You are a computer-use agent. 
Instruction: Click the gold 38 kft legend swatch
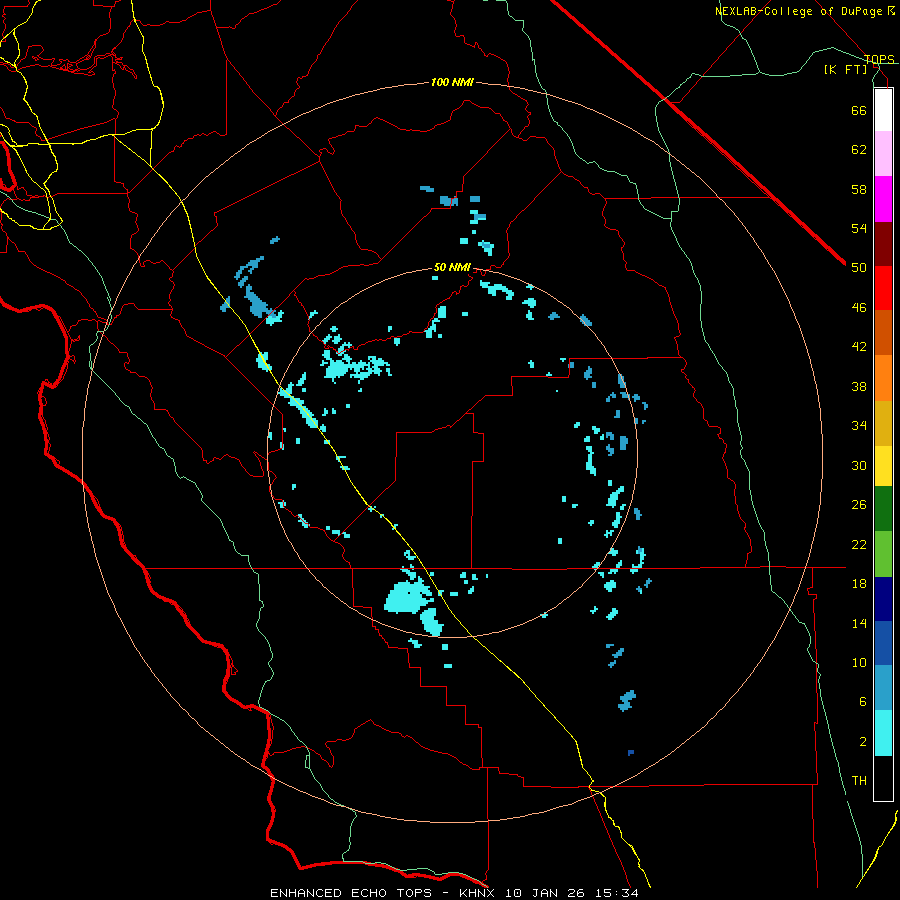(883, 424)
